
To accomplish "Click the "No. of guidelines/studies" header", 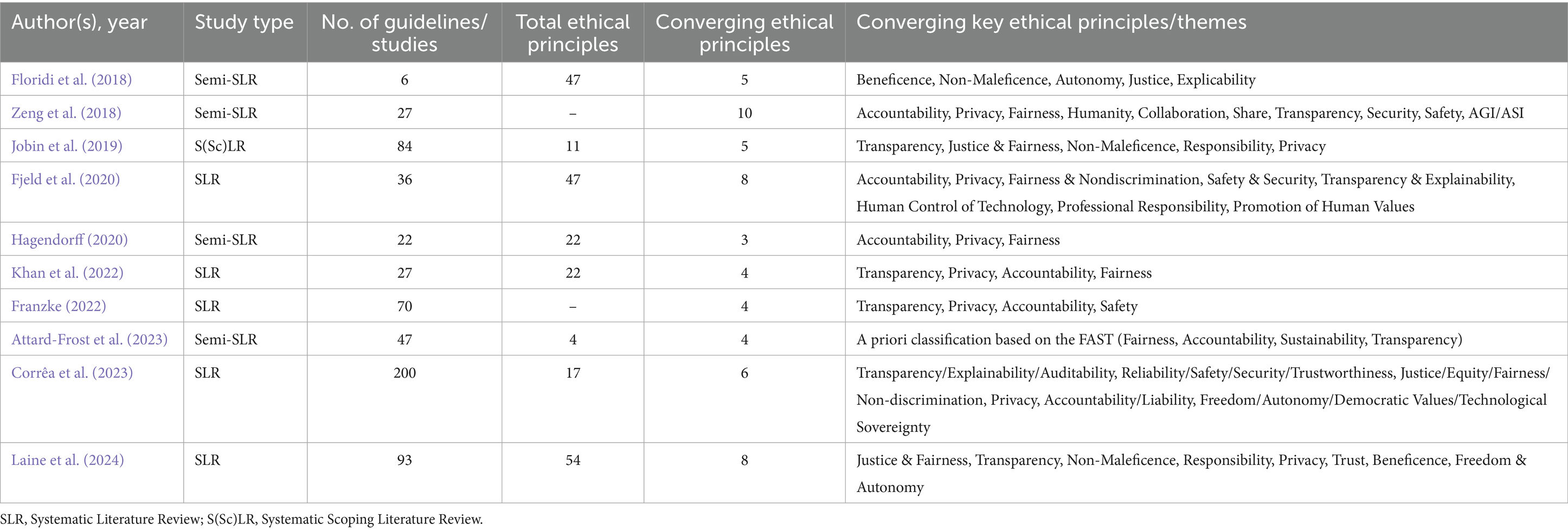I will [404, 33].
